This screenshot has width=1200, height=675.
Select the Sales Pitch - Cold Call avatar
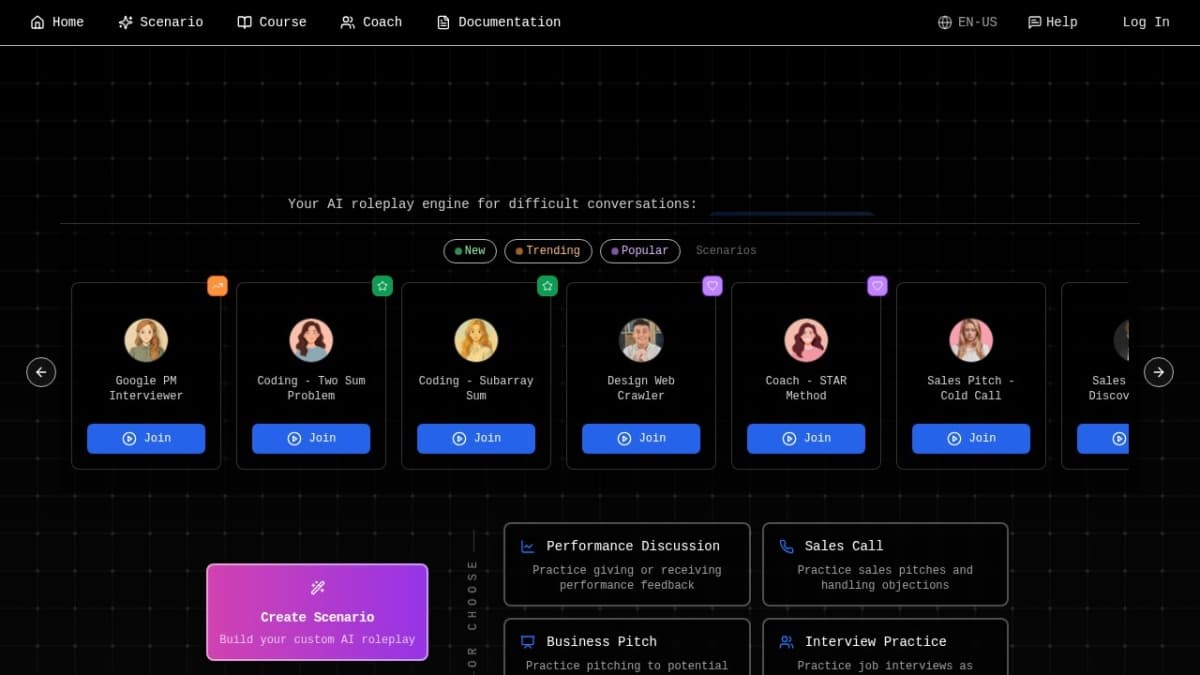click(x=970, y=340)
